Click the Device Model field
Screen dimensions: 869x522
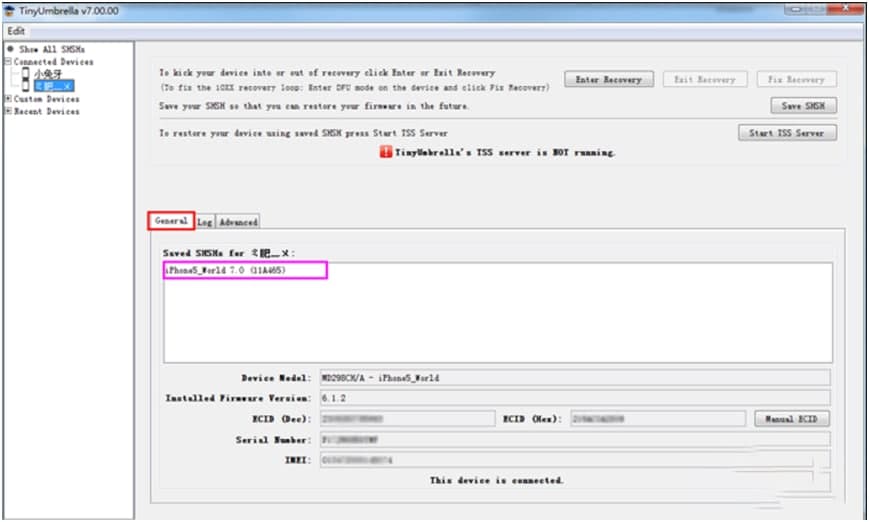[x=575, y=378]
